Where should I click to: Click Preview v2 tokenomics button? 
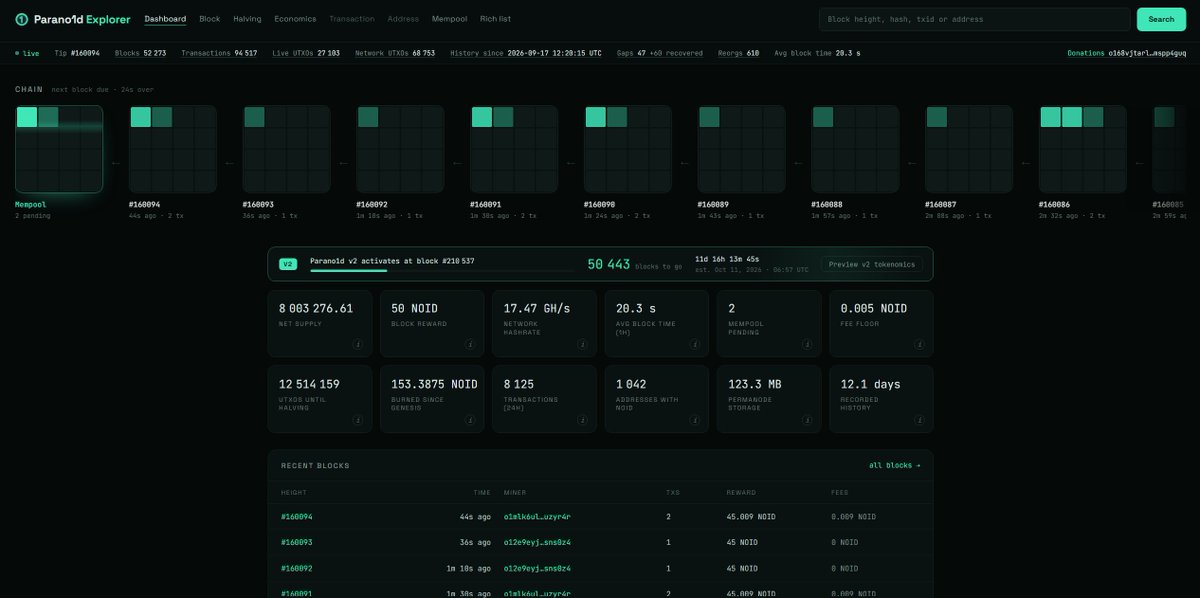tap(872, 264)
